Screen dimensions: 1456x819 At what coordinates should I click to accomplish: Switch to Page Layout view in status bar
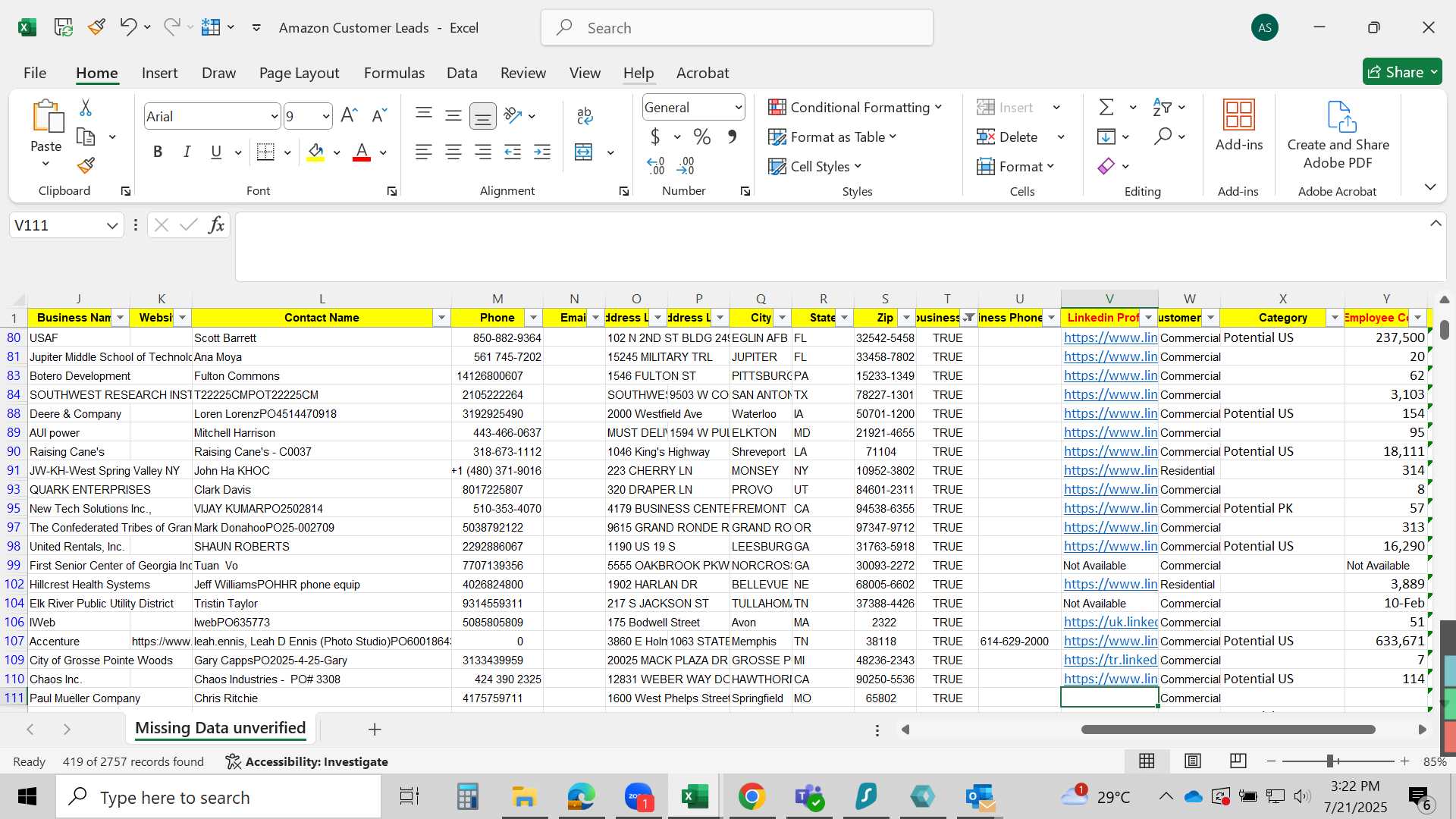point(1192,761)
